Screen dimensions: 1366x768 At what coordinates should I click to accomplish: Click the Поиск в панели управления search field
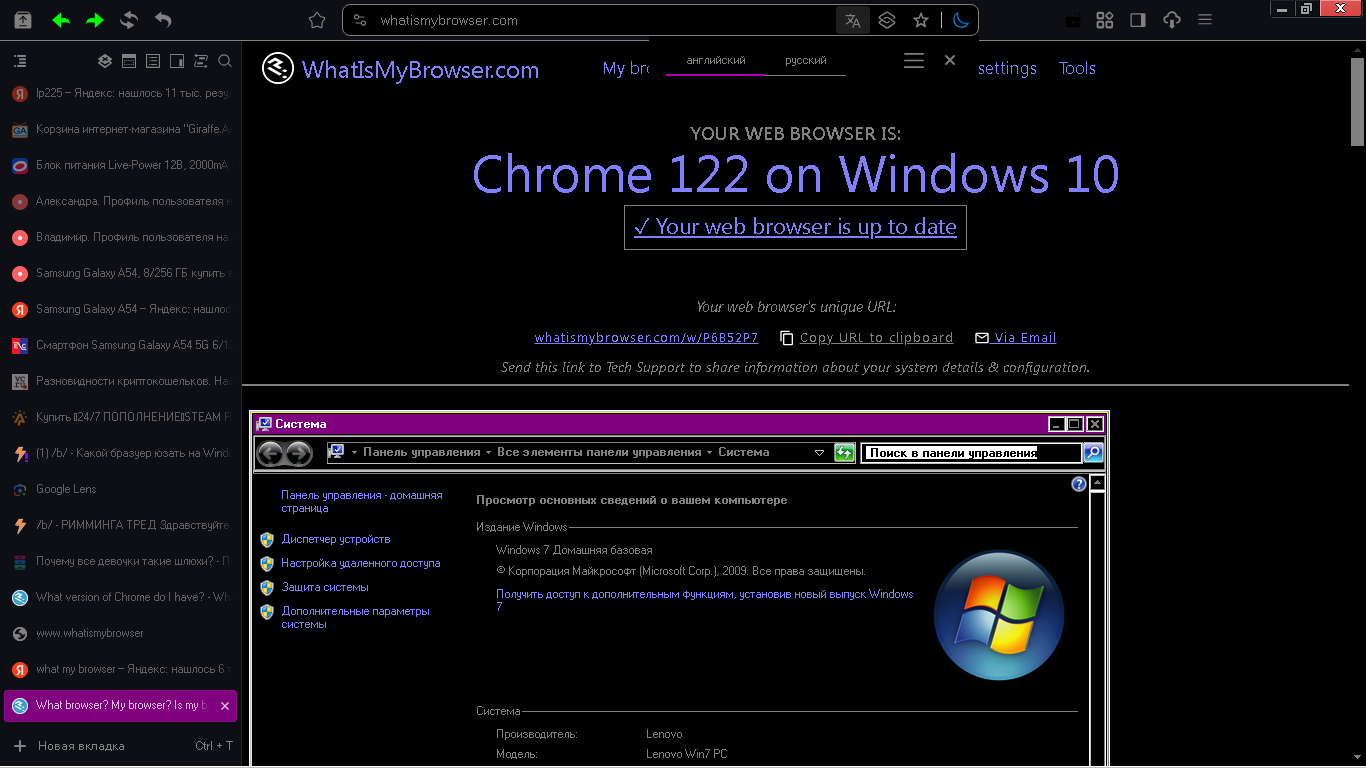(x=972, y=453)
